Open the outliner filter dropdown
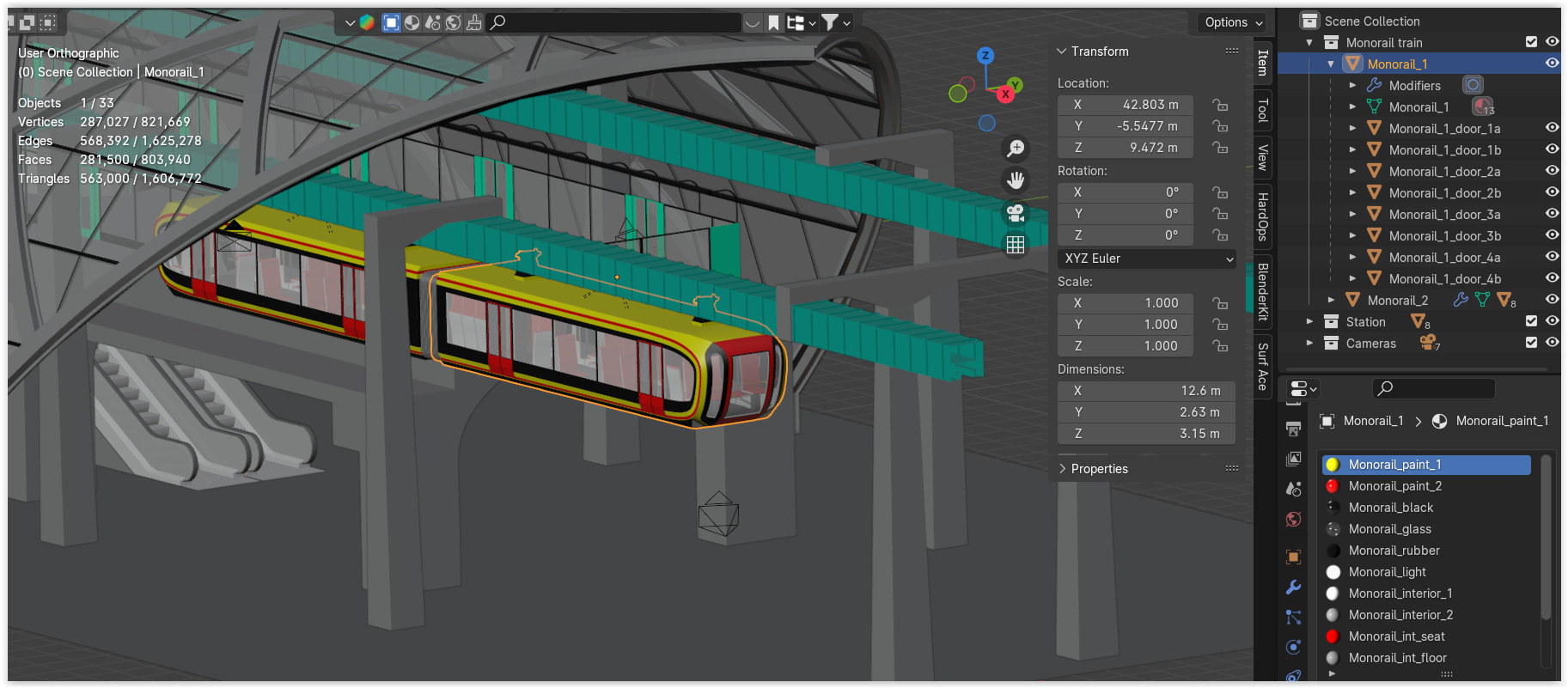The width and height of the screenshot is (1568, 688). (835, 22)
